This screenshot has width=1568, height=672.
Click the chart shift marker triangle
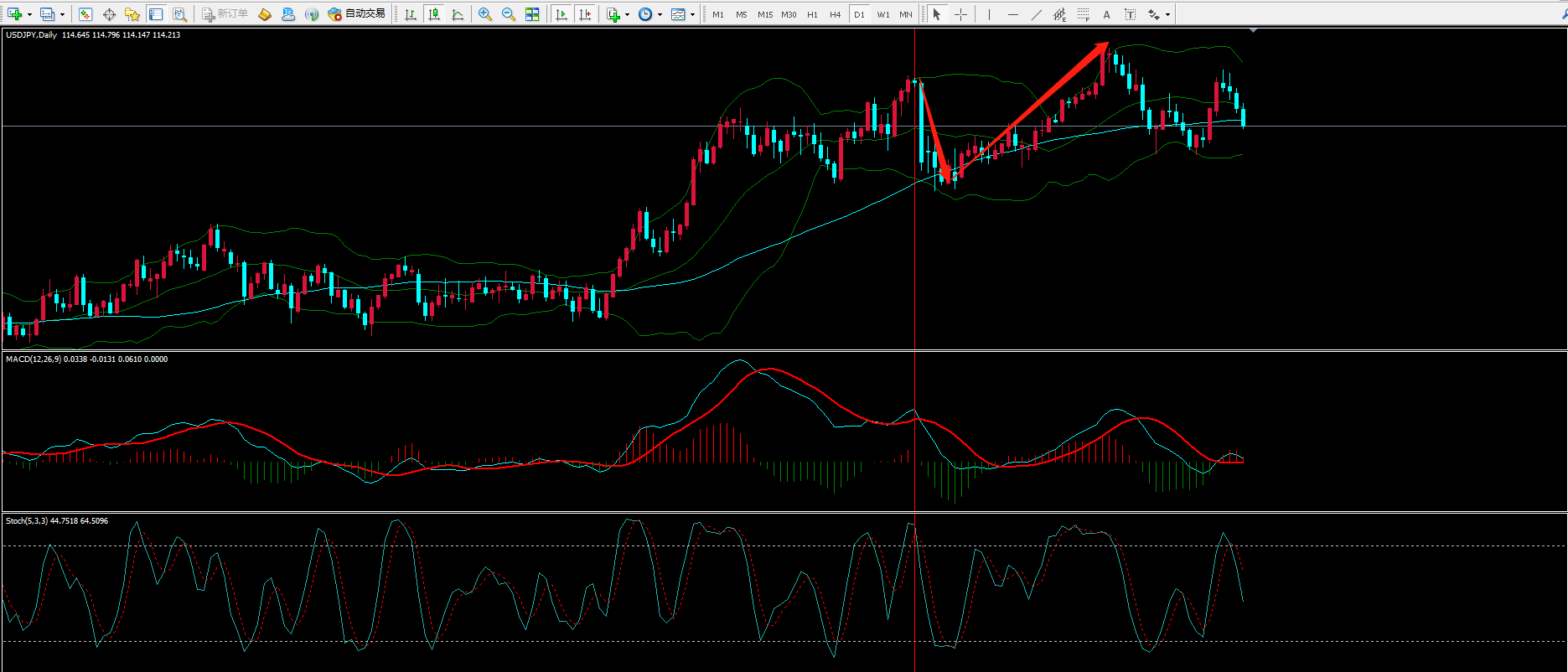tap(1253, 31)
